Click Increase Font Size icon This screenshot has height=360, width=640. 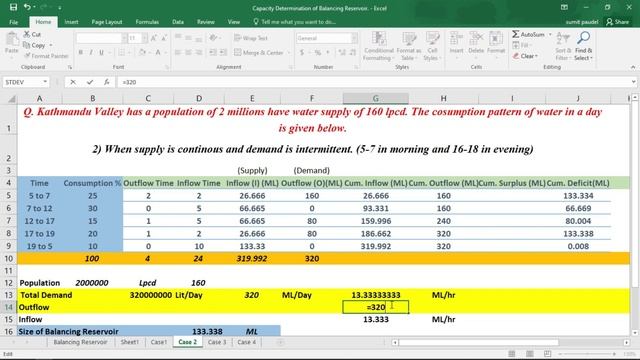[154, 38]
